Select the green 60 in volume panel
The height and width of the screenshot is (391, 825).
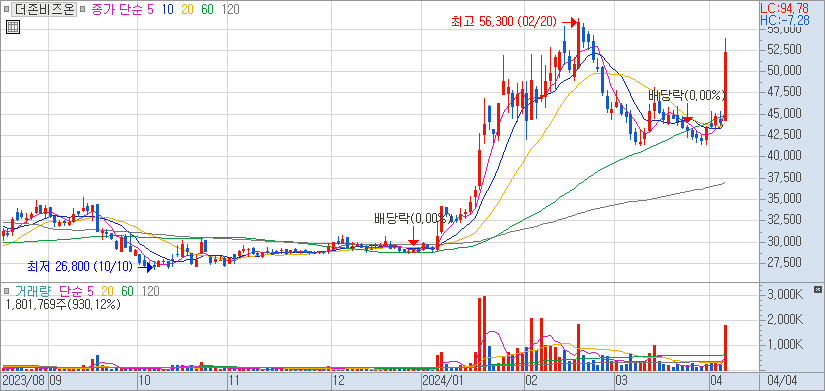[127, 290]
